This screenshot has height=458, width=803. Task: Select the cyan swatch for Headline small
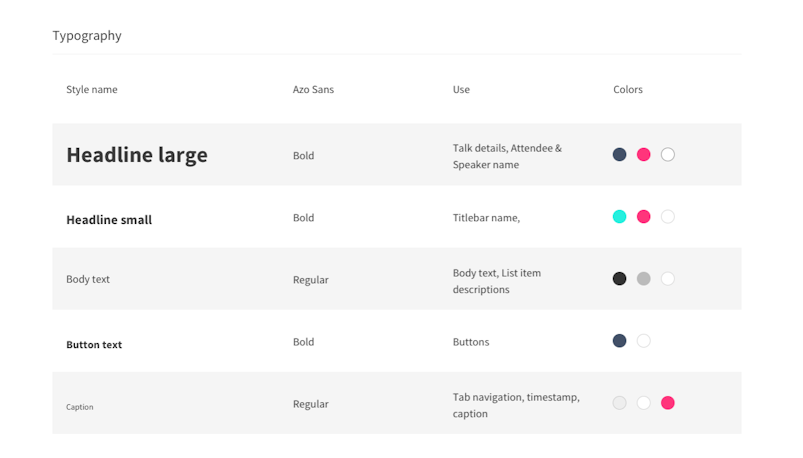point(620,217)
